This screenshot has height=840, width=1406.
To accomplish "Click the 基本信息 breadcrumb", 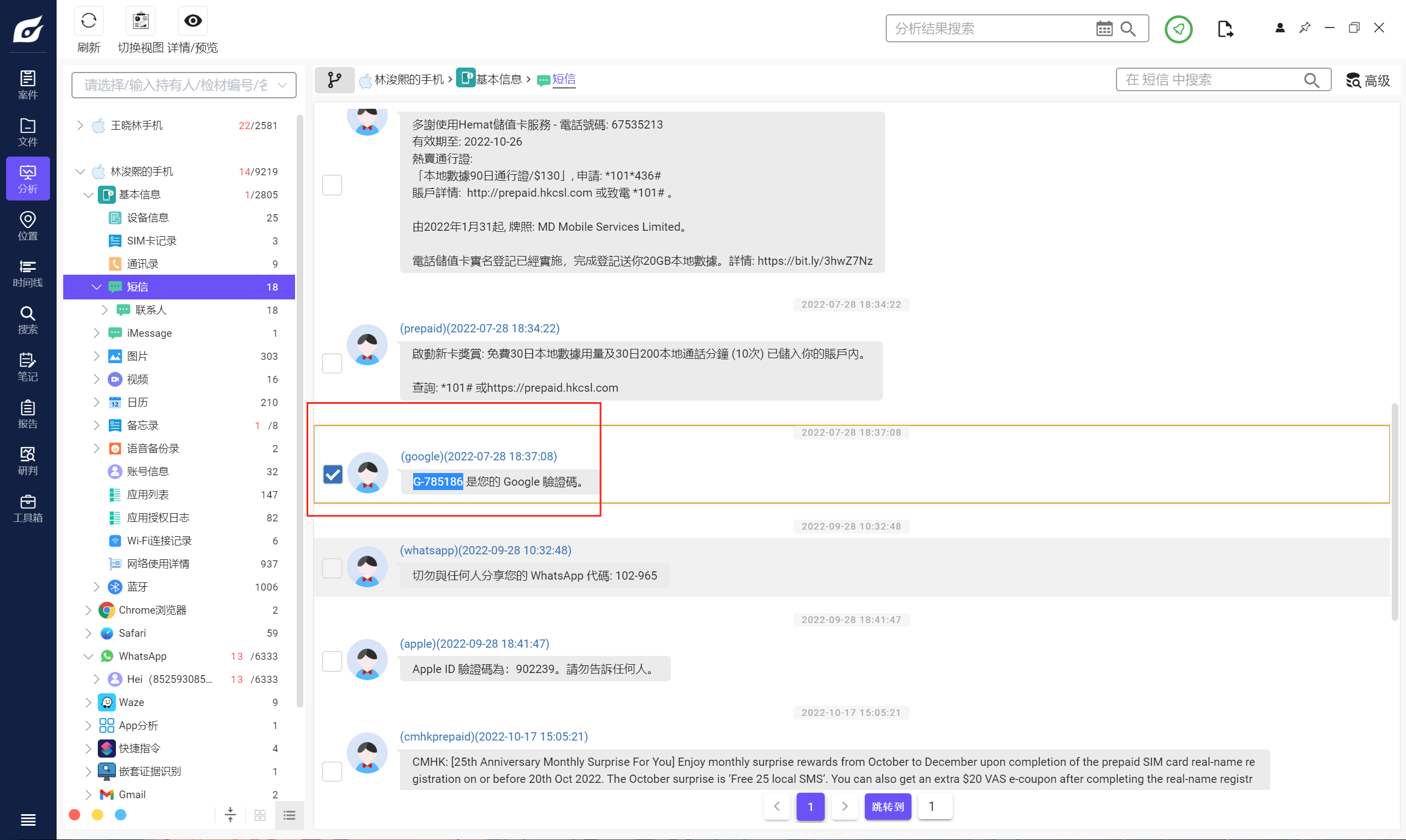I will 498,80.
